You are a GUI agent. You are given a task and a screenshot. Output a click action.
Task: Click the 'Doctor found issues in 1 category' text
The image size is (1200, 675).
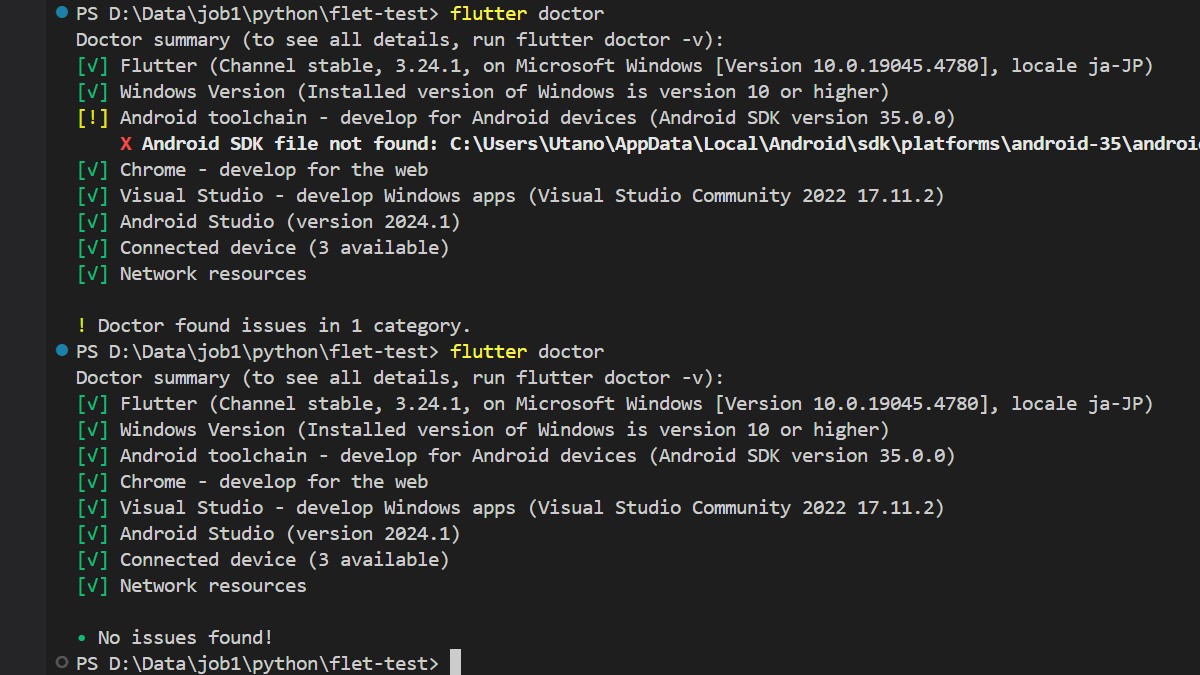(x=284, y=326)
